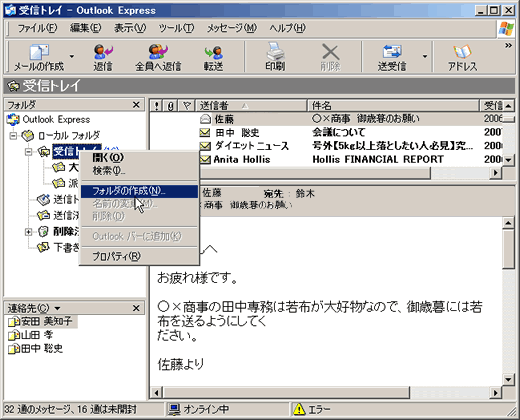
Task: Open the 送受信 dropdown arrow
Action: coord(425,56)
